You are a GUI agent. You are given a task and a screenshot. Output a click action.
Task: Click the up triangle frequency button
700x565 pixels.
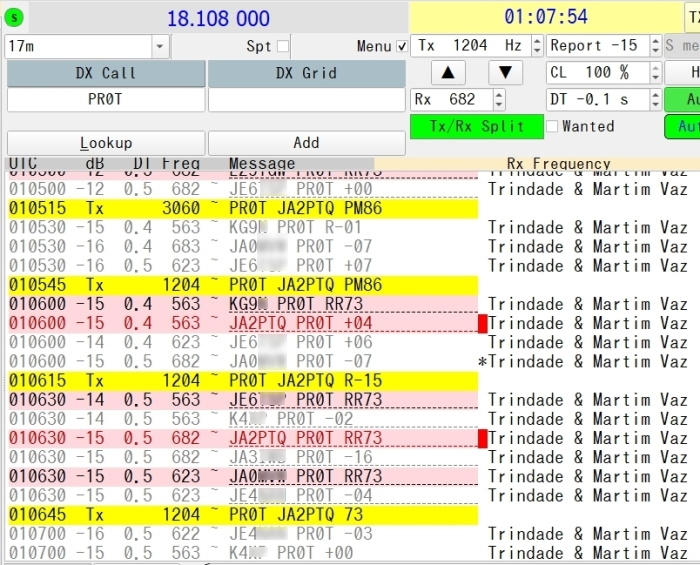coord(448,72)
